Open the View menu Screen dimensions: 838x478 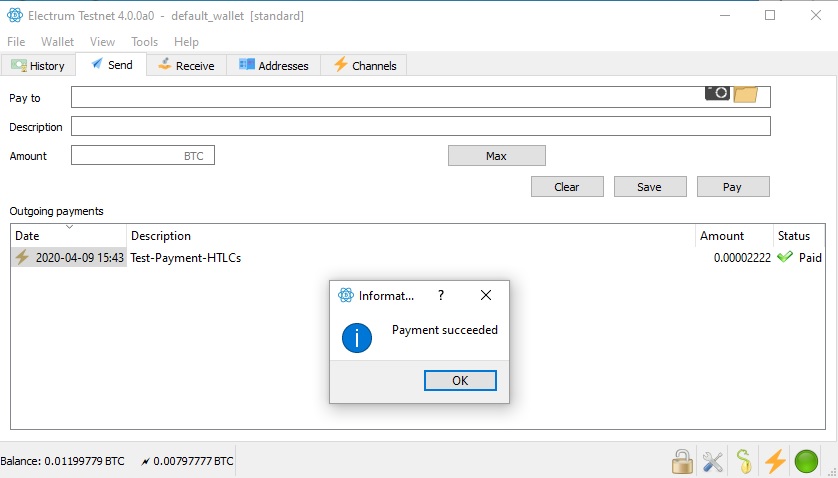[102, 42]
